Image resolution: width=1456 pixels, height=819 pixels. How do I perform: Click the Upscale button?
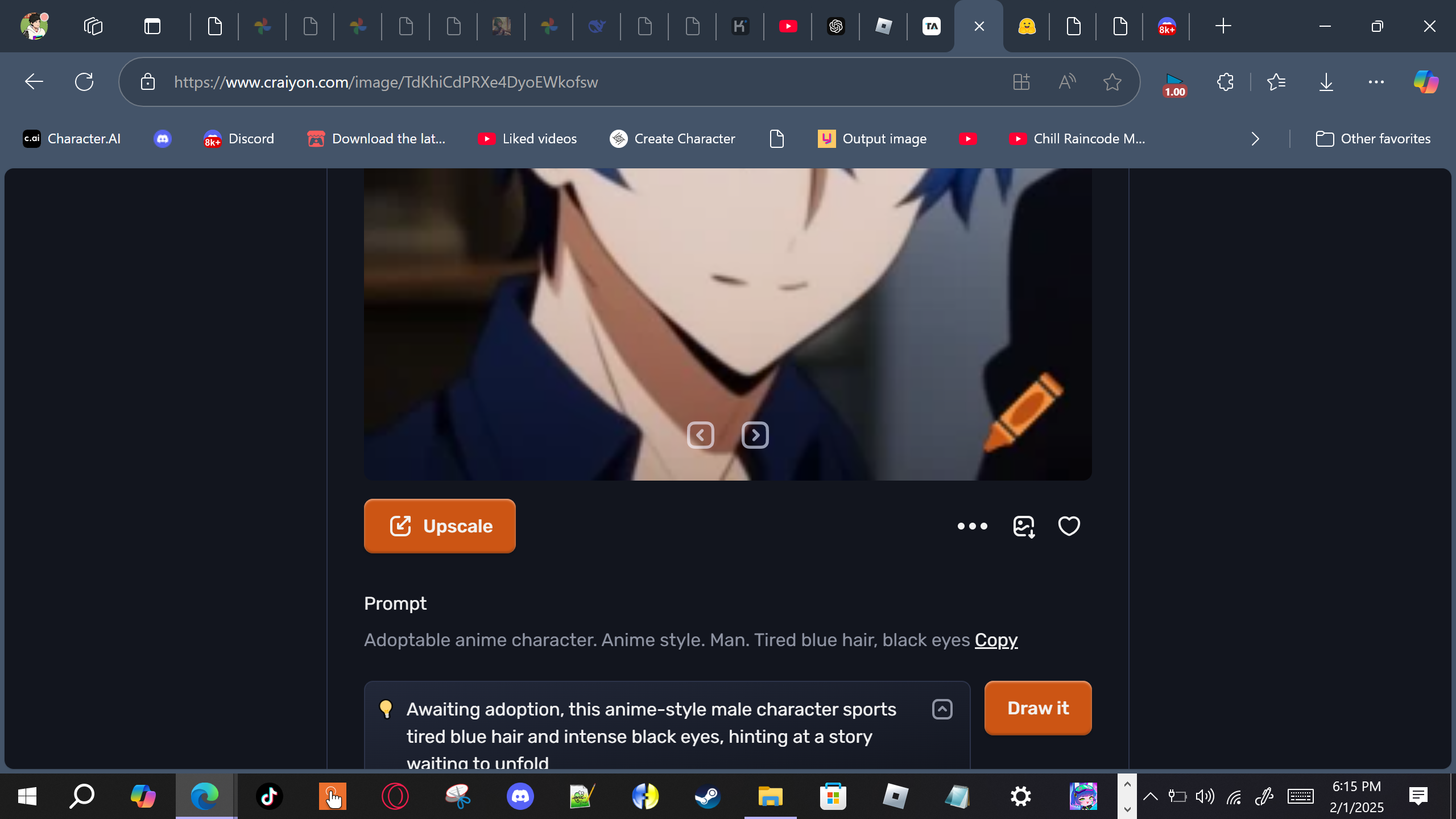pos(440,526)
